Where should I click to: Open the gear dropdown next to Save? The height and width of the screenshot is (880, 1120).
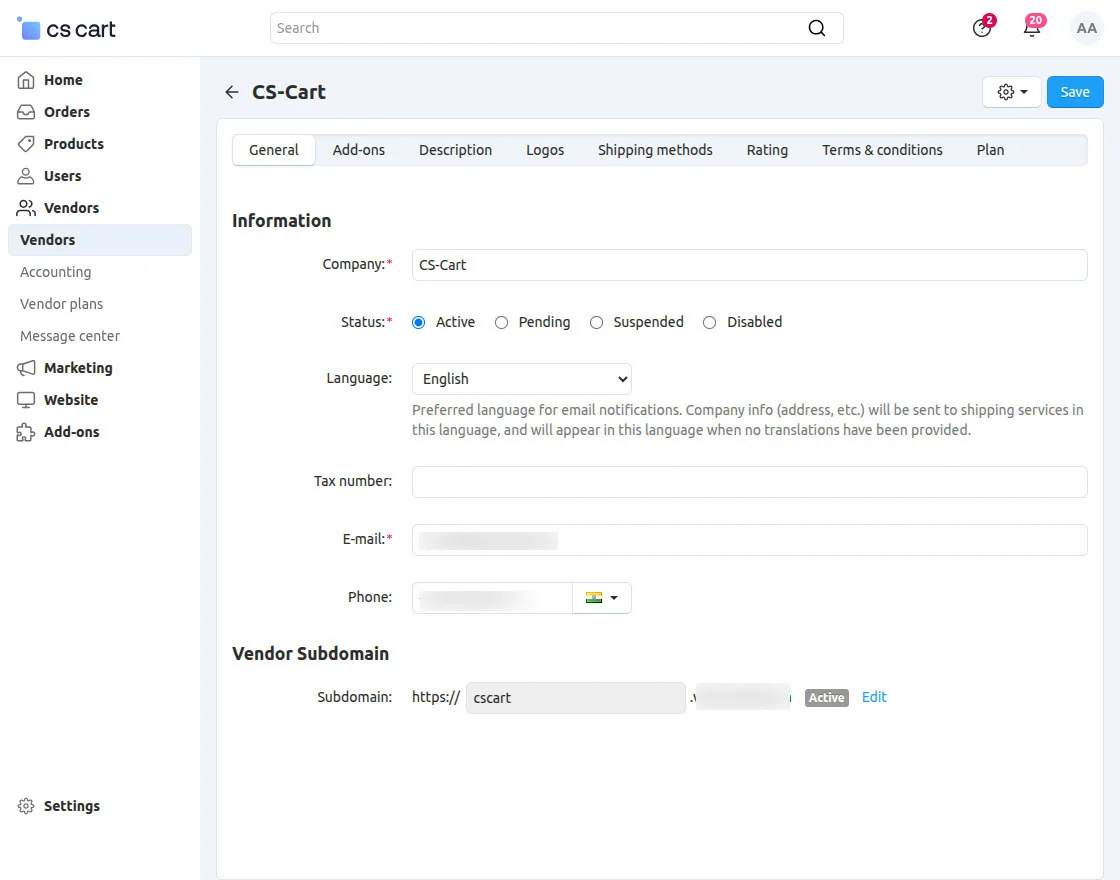pos(1011,91)
